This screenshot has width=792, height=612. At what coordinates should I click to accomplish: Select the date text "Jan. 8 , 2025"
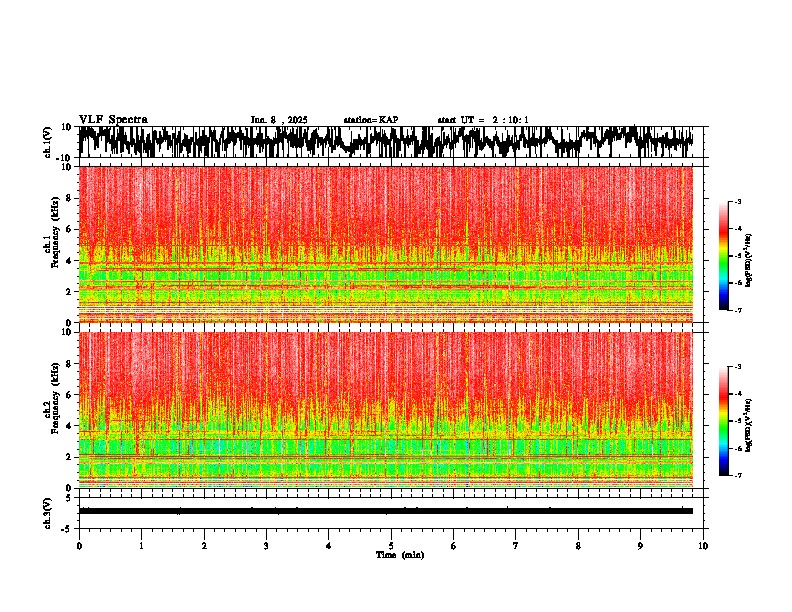(279, 120)
